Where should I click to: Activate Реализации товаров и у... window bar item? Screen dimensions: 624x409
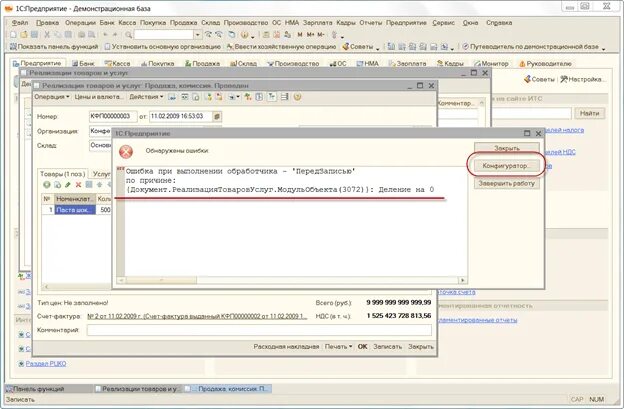(x=138, y=389)
